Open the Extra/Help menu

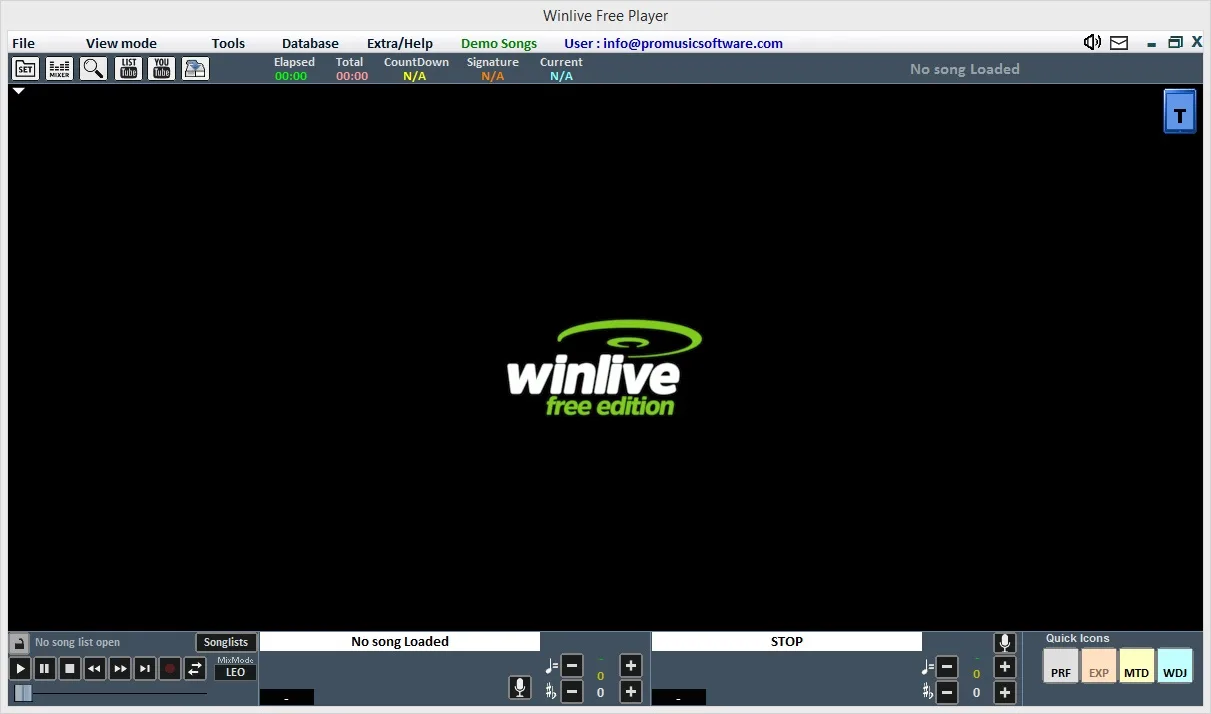coord(400,43)
